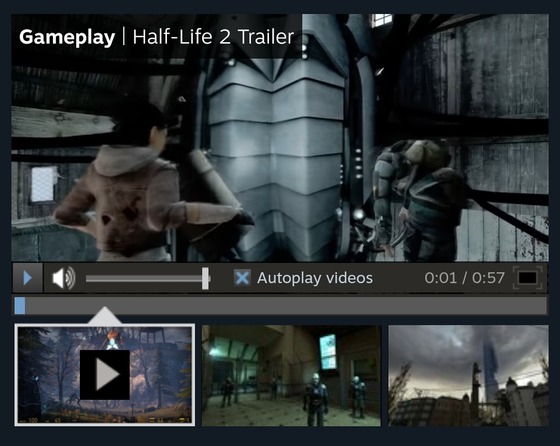Select the forest trailer thumbnail with play icon
This screenshot has width=560, height=446.
point(105,375)
